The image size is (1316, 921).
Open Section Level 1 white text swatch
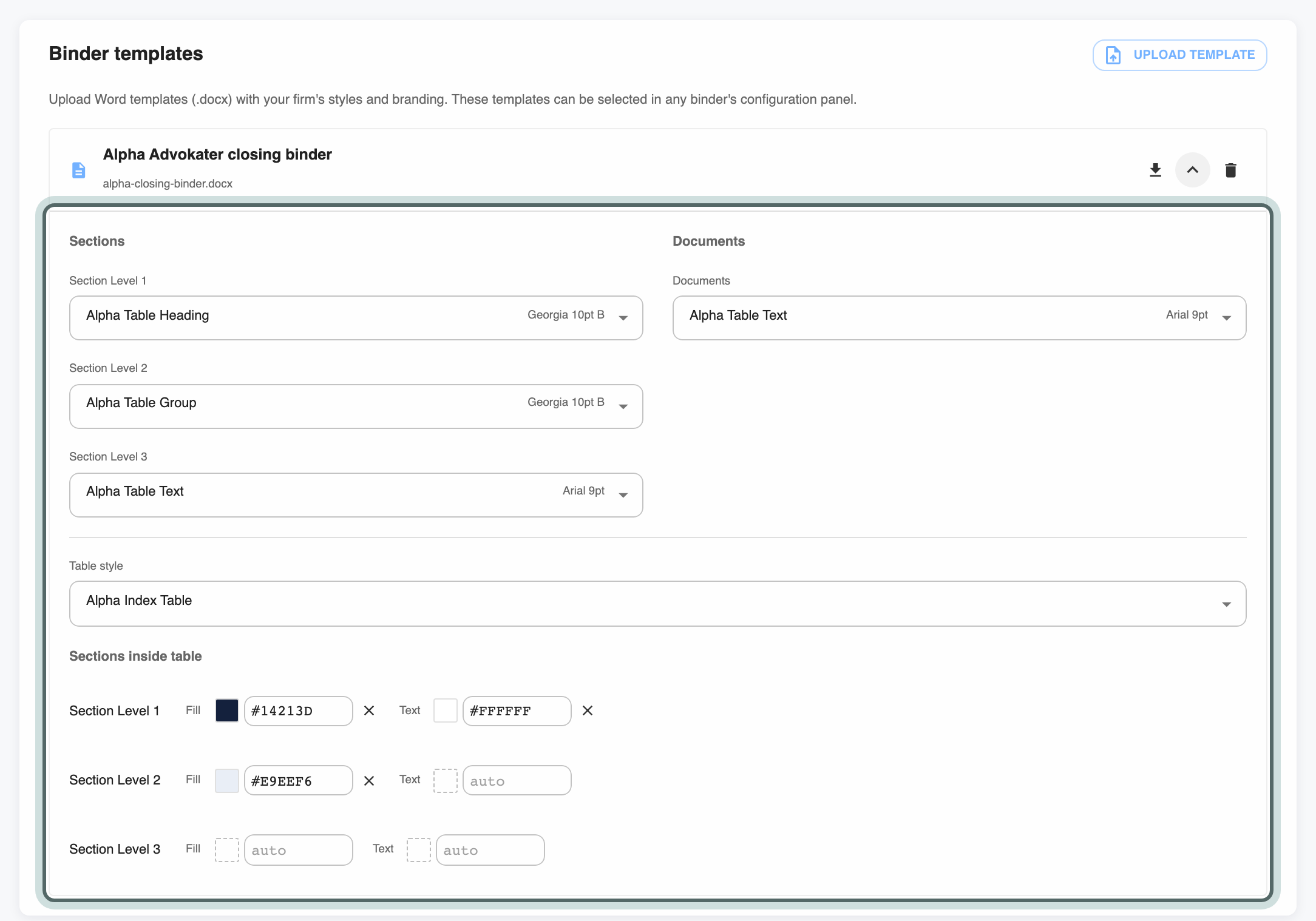(x=446, y=710)
